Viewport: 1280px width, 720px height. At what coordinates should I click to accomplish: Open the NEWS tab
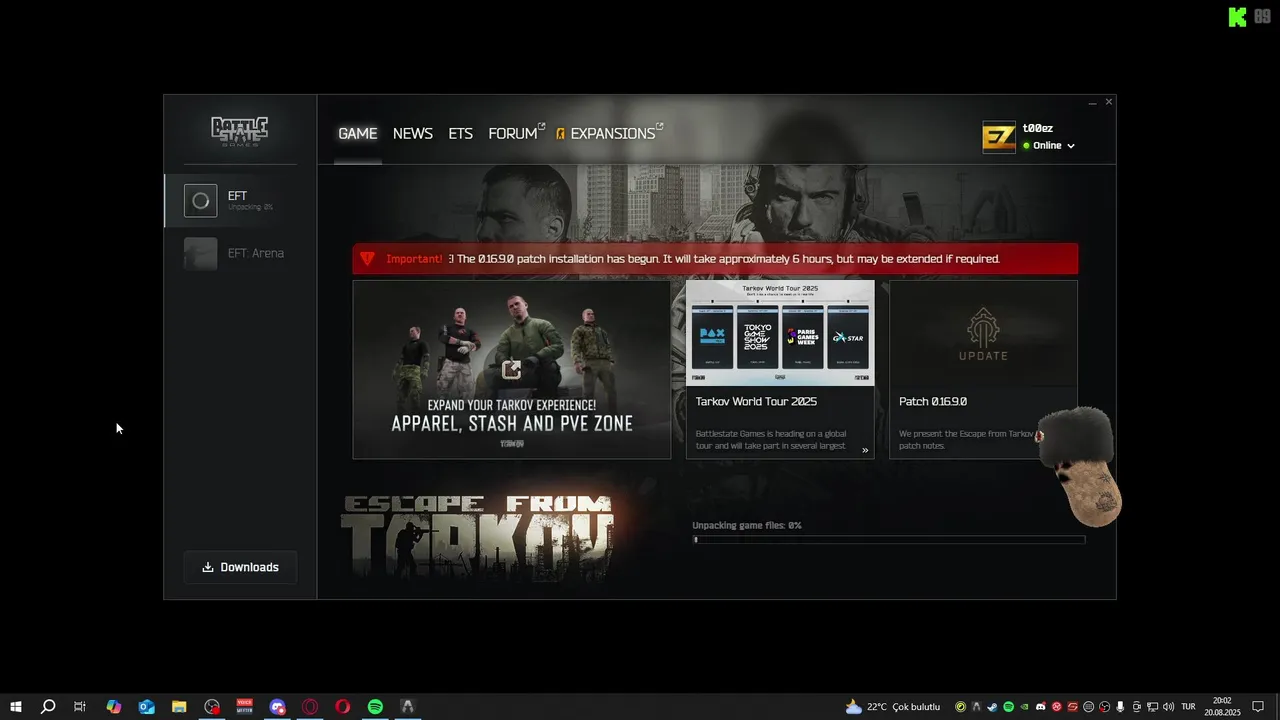point(412,133)
